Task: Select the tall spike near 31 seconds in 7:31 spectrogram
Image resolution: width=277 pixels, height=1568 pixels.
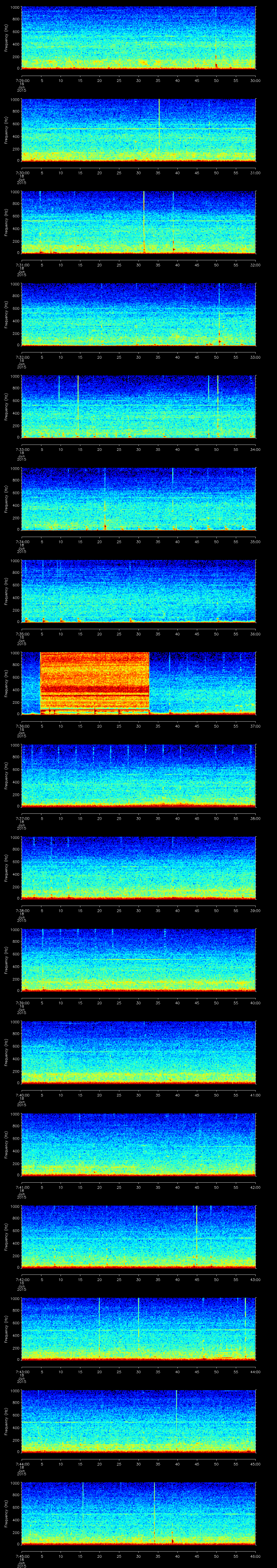Action: (144, 222)
